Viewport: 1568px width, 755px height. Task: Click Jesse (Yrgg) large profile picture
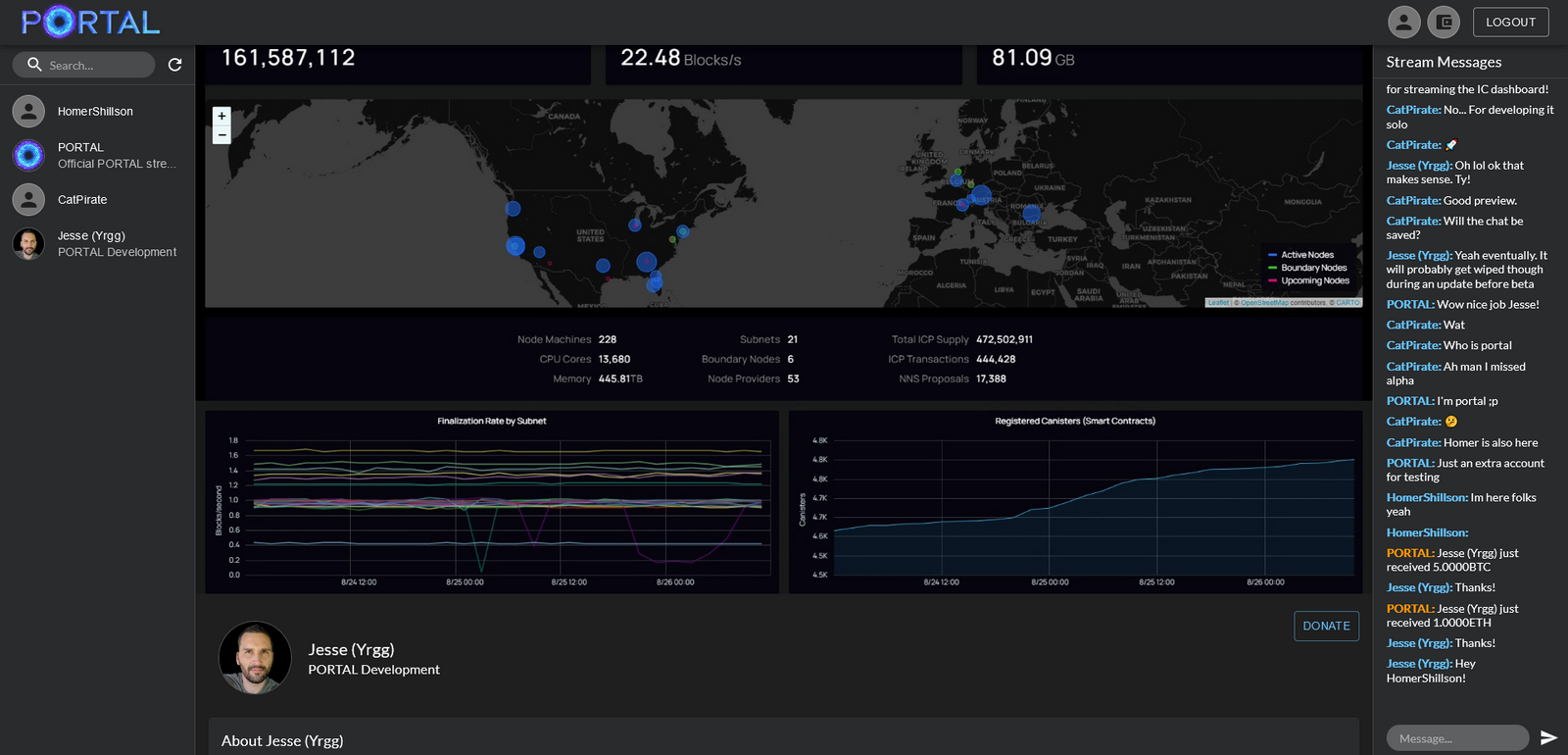pos(255,658)
